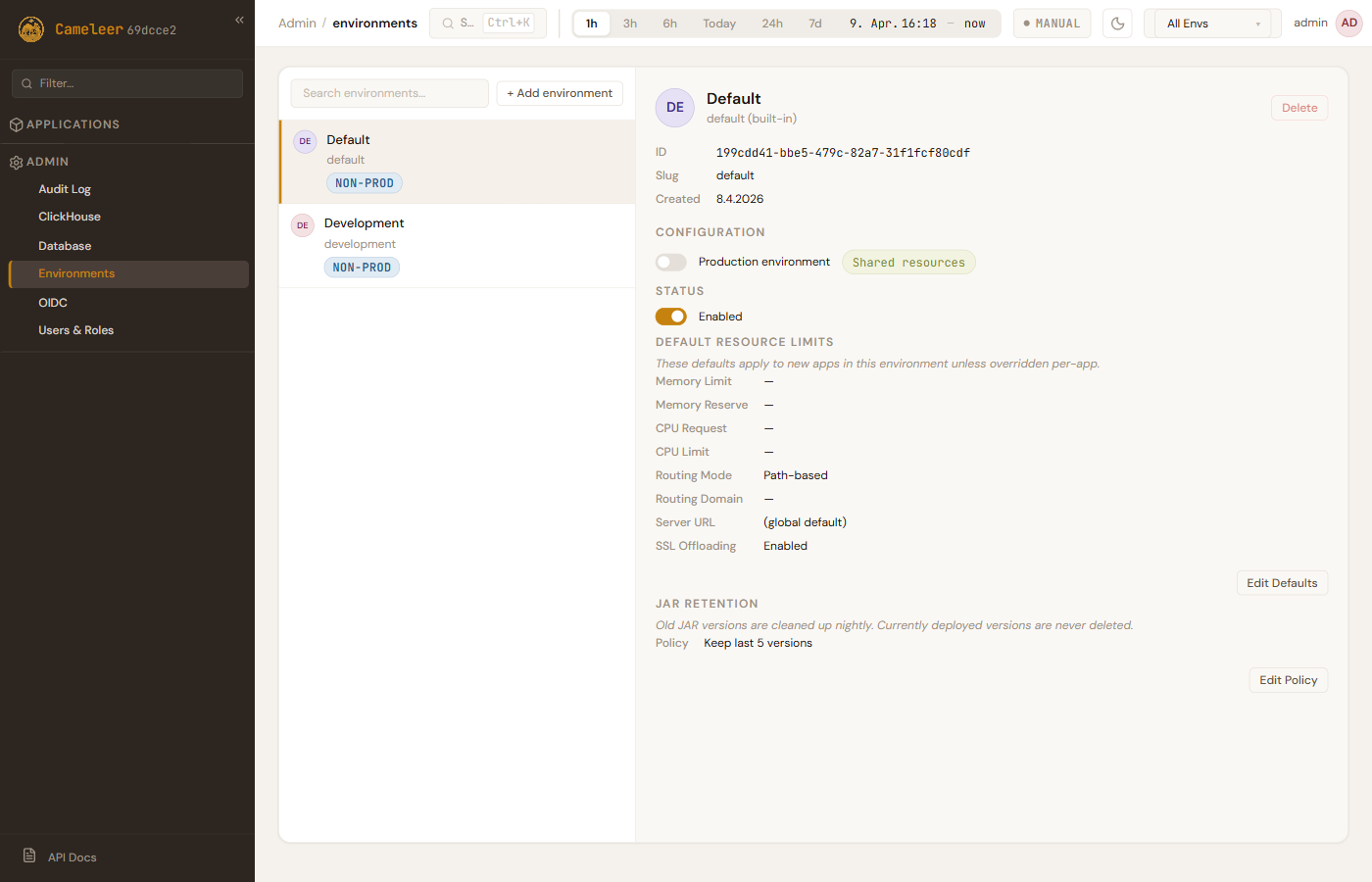Click the API Docs document icon
This screenshot has height=882, width=1372.
(x=29, y=856)
